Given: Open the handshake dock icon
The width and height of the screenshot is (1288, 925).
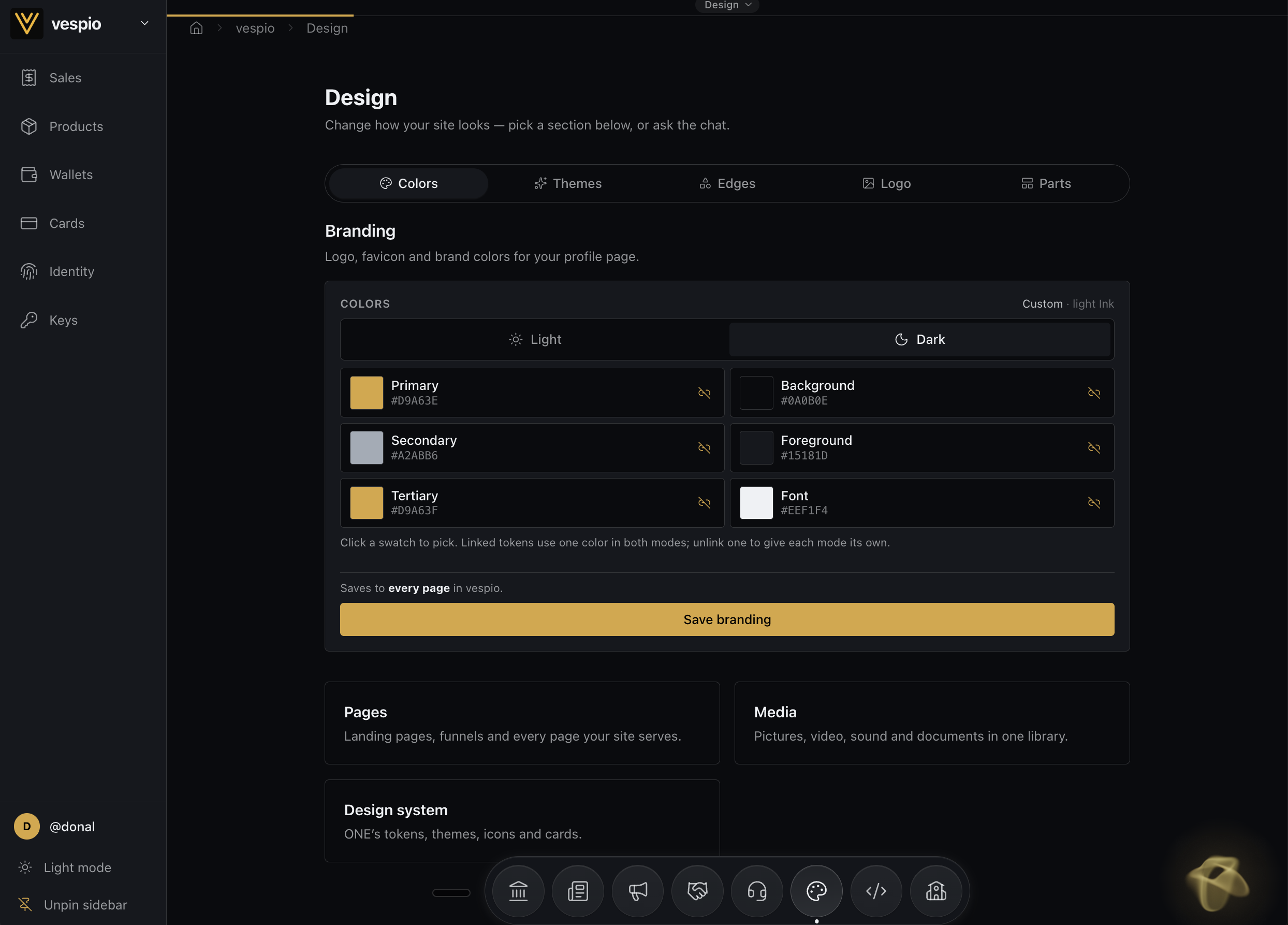Looking at the screenshot, I should click(x=697, y=890).
